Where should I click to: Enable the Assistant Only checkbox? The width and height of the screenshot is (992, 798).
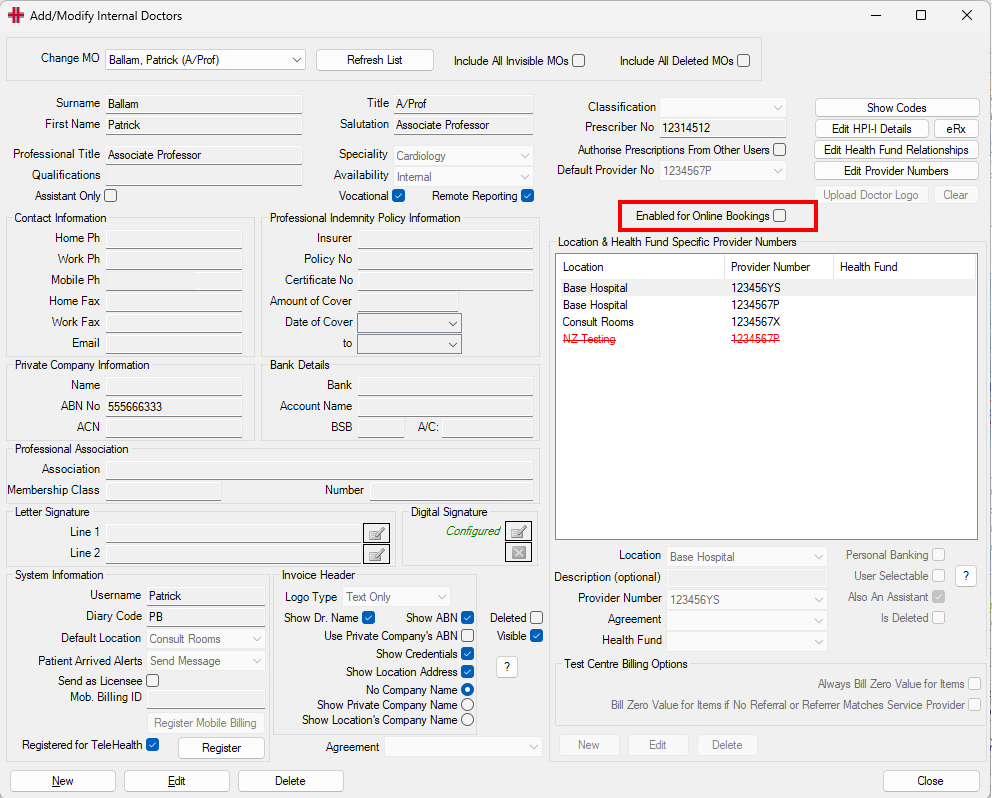(x=111, y=196)
